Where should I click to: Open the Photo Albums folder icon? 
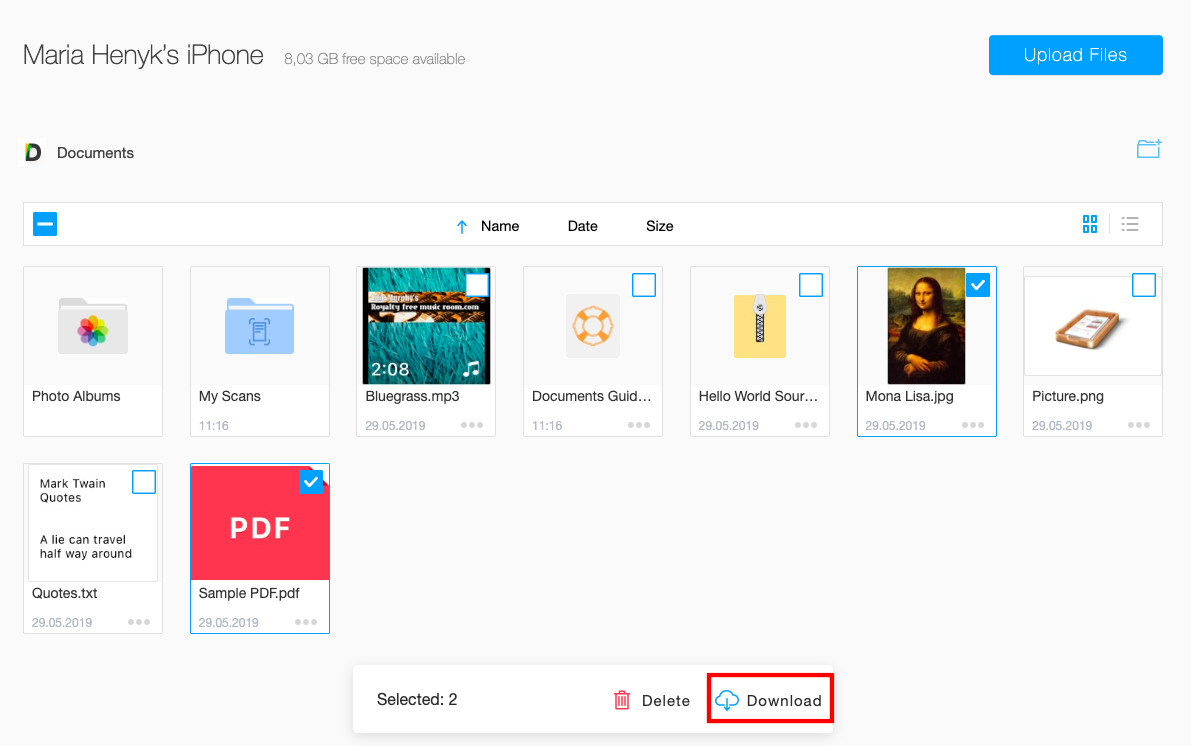[x=93, y=326]
